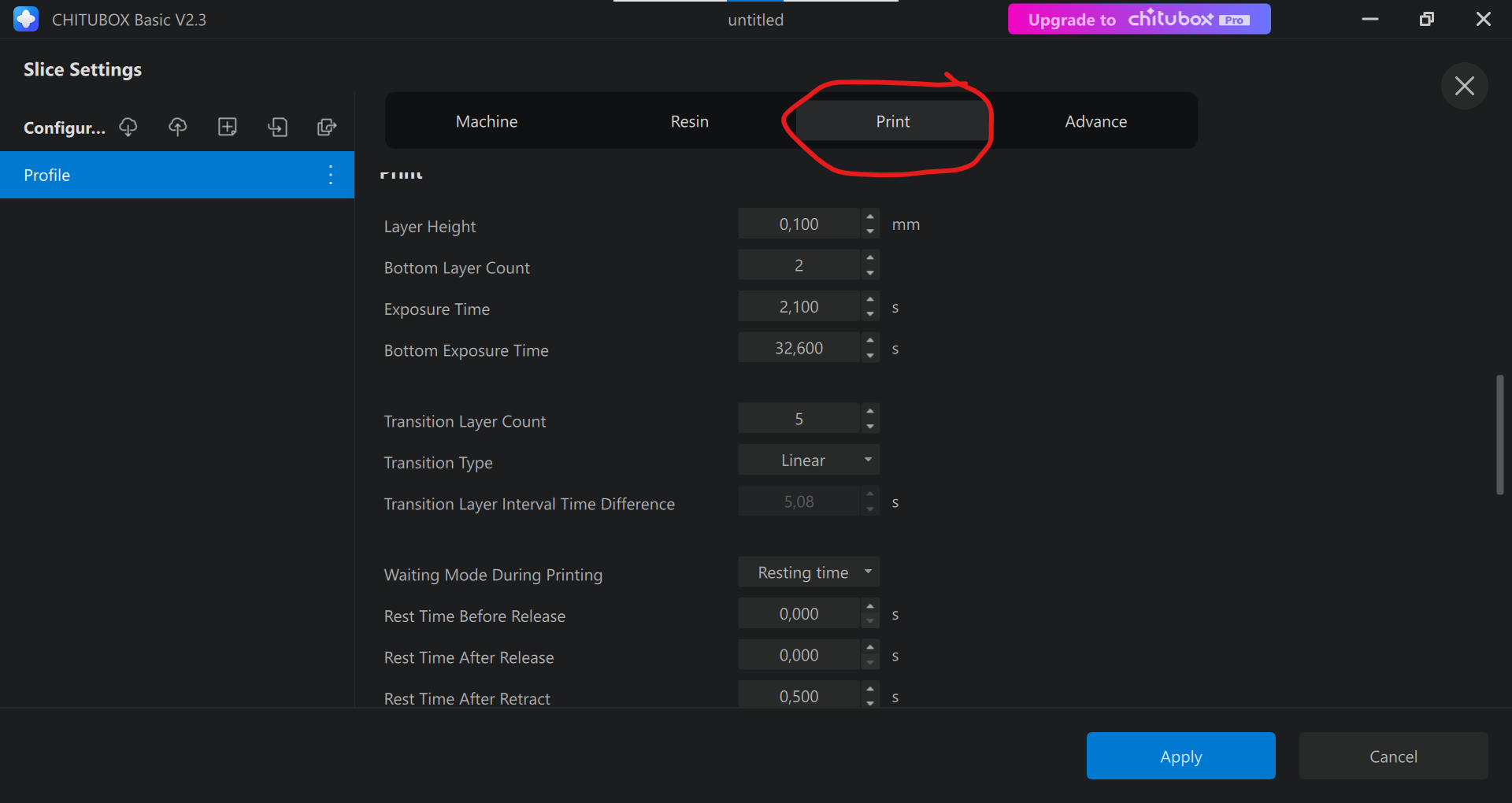The height and width of the screenshot is (803, 1512).
Task: Click the import profile file icon
Action: click(277, 127)
